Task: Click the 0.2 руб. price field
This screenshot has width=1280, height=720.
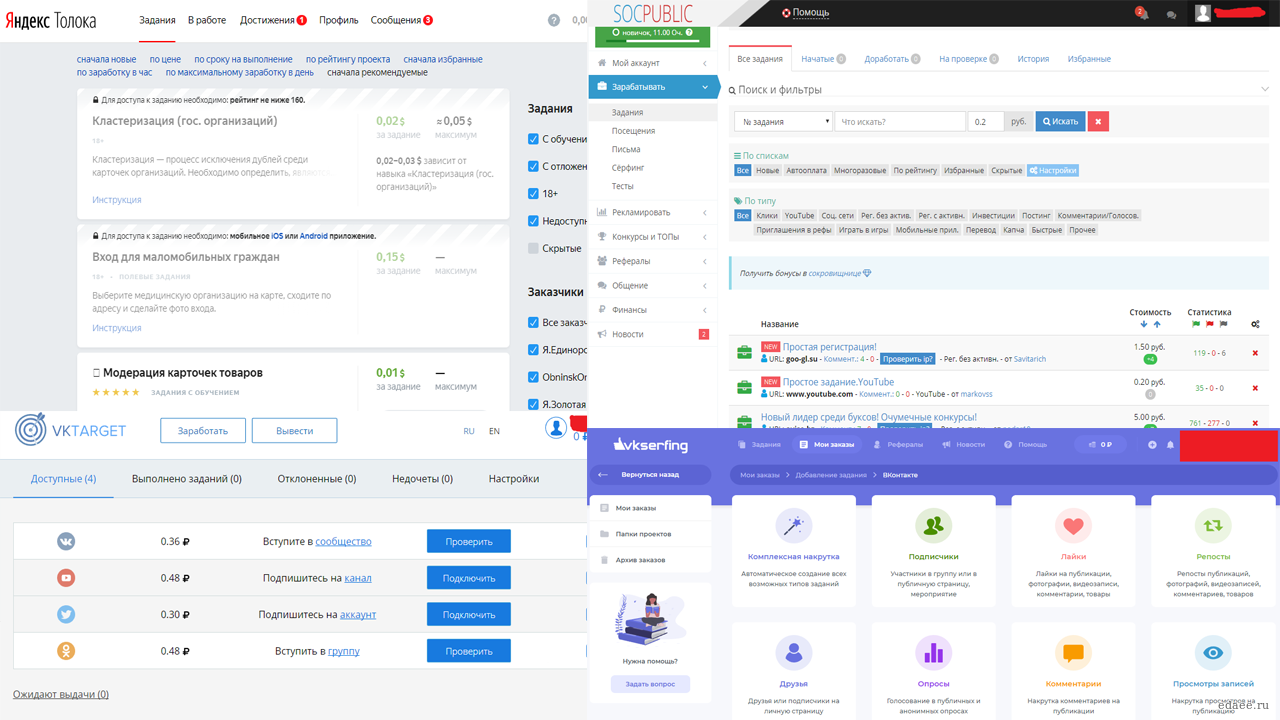Action: [985, 121]
